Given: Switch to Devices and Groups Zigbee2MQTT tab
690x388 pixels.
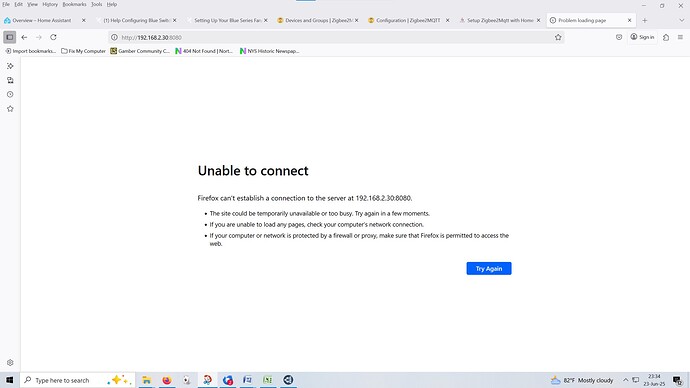Looking at the screenshot, I should 318,20.
